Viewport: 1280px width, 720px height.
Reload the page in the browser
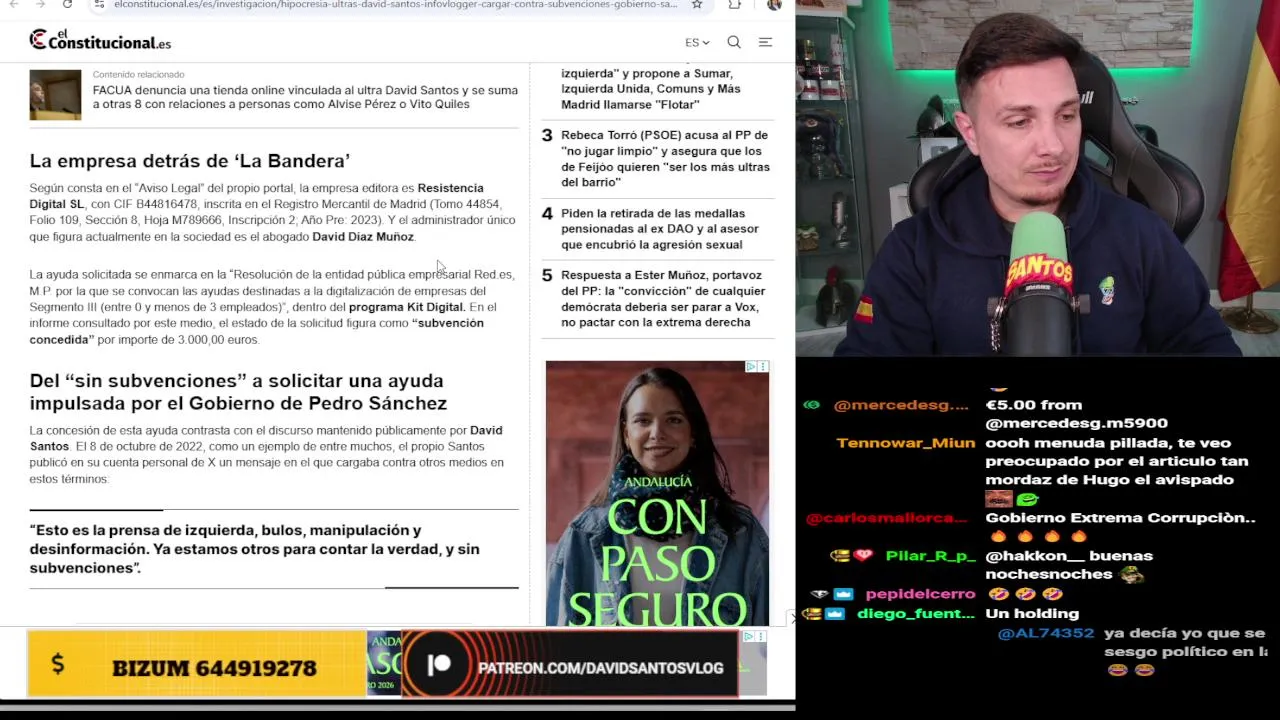click(x=65, y=5)
